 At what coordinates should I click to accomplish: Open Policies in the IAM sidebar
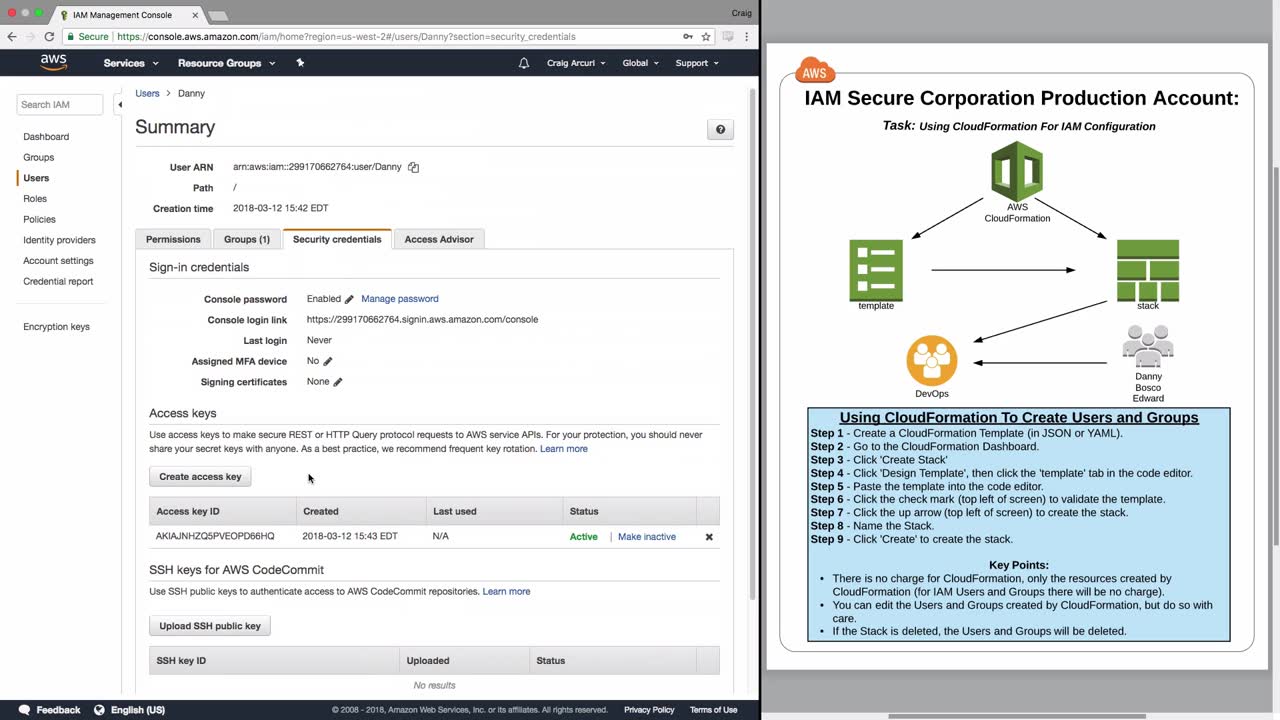[x=40, y=219]
